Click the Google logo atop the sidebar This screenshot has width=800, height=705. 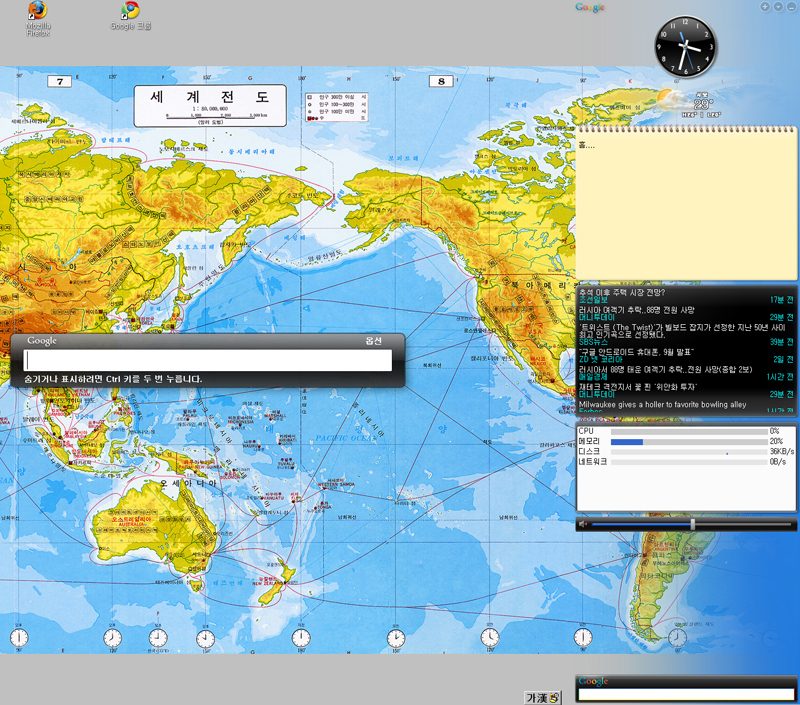point(590,8)
